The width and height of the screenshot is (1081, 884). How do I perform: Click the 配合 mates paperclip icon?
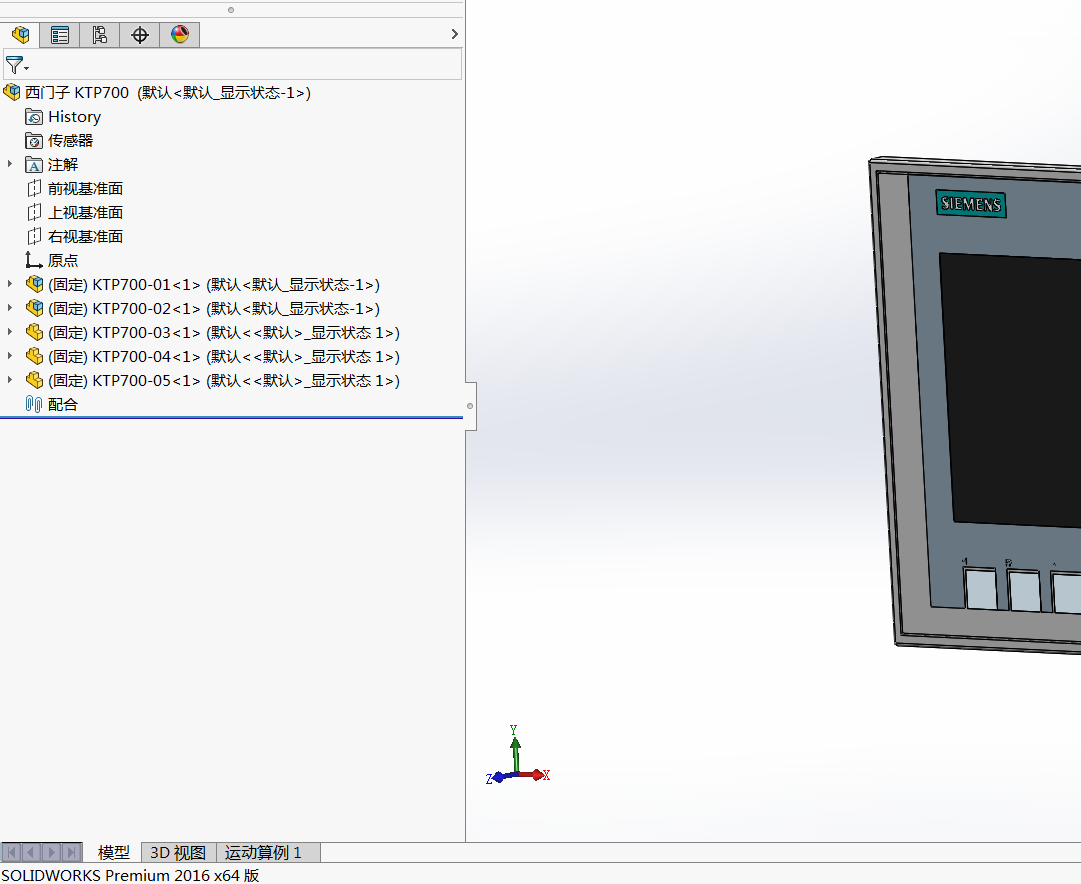coord(34,404)
